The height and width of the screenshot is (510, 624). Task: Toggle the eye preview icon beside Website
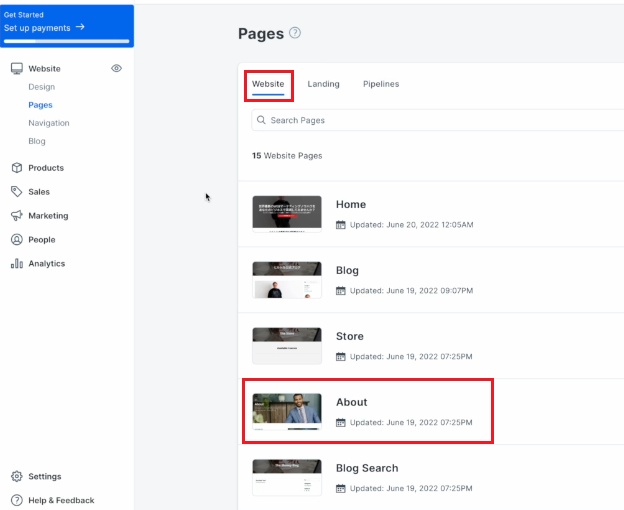click(117, 69)
